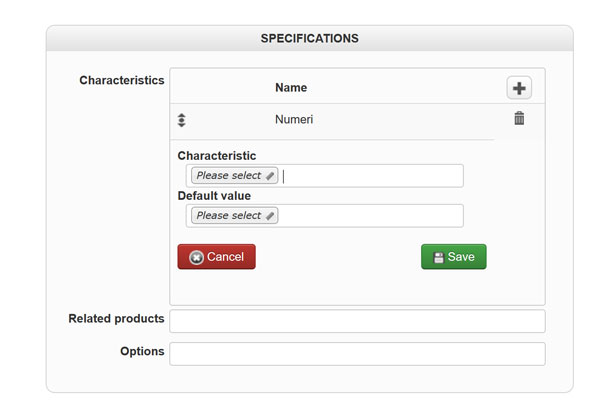Viewport: 600px width, 416px height.
Task: Click the SPECIFICATIONS panel header
Action: point(309,39)
